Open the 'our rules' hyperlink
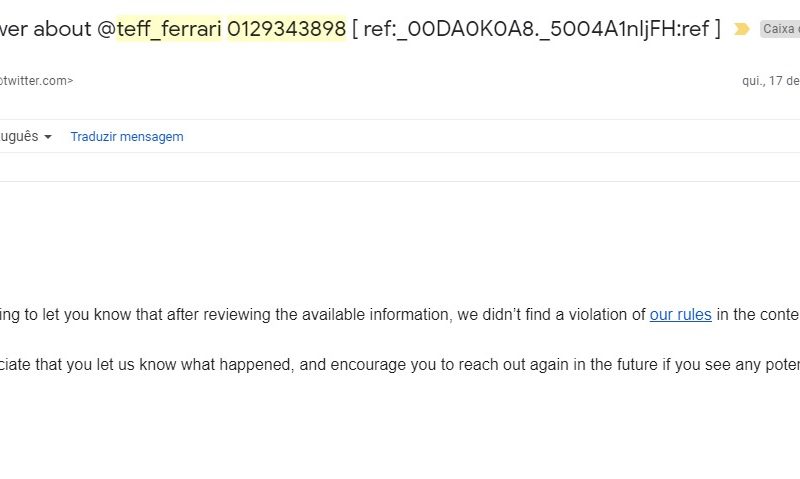 coord(680,314)
